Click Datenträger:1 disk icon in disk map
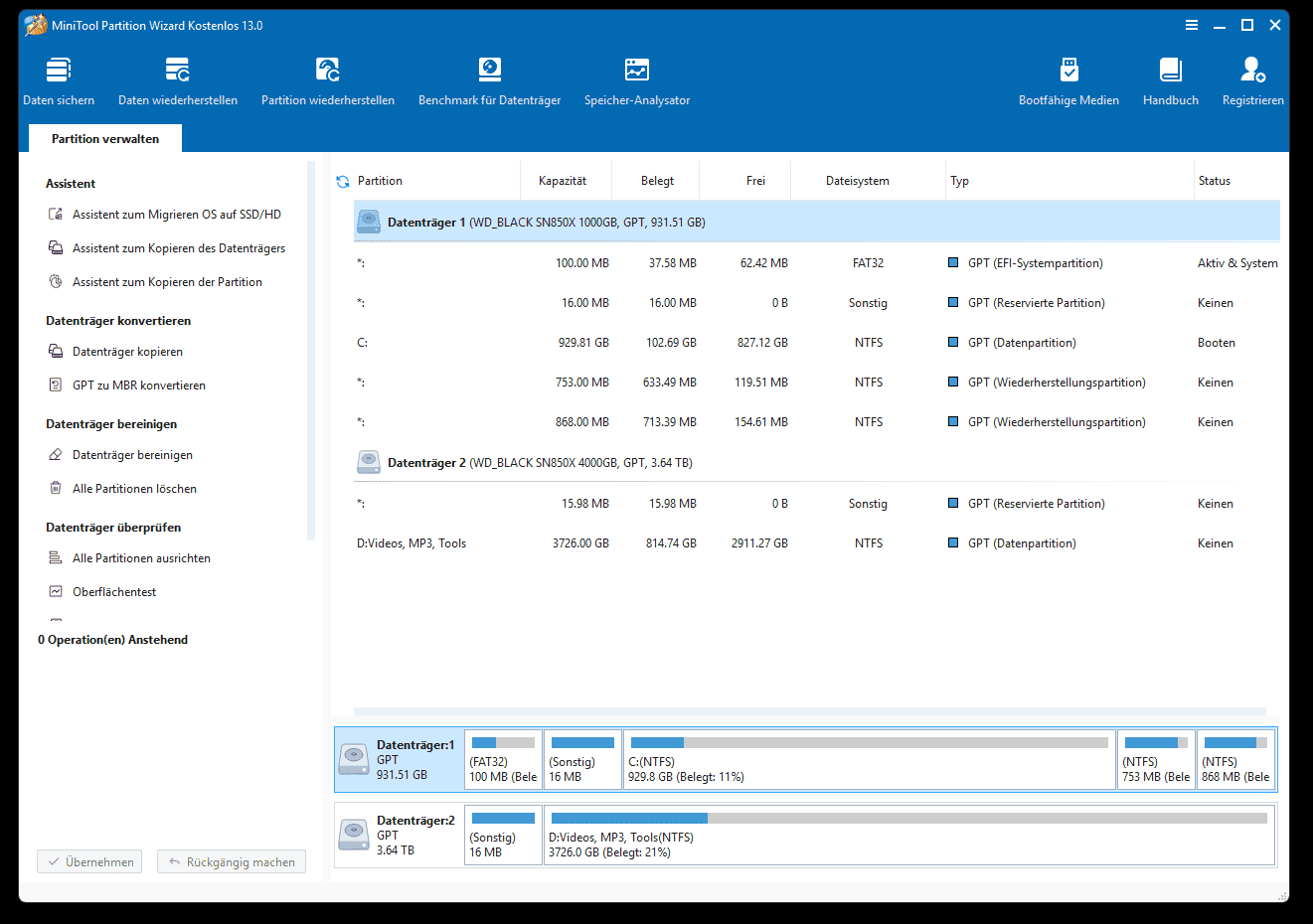The width and height of the screenshot is (1313, 924). coord(354,759)
